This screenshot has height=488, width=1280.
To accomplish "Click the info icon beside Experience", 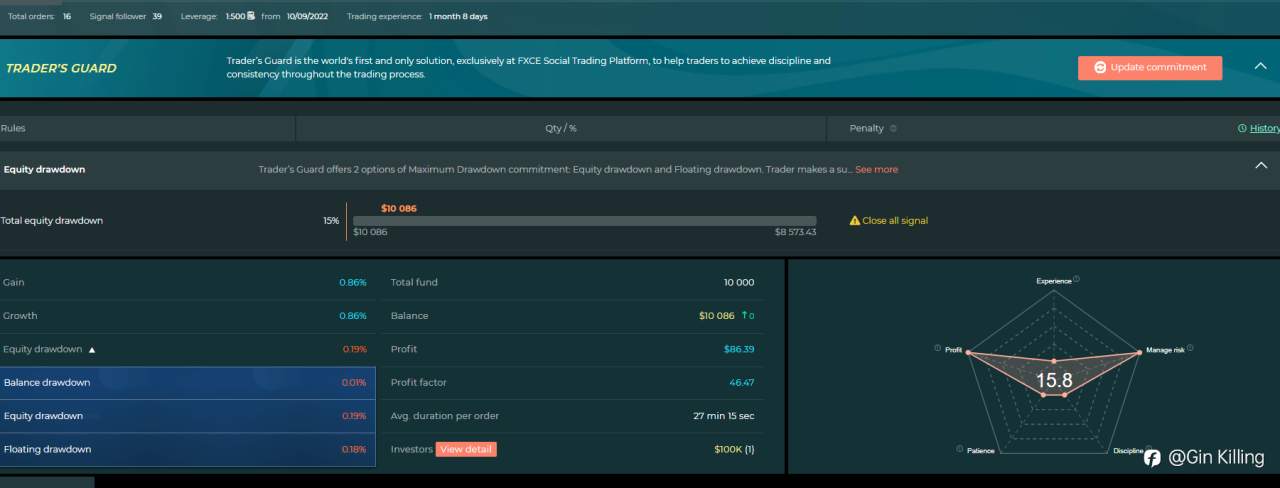I will click(1077, 279).
